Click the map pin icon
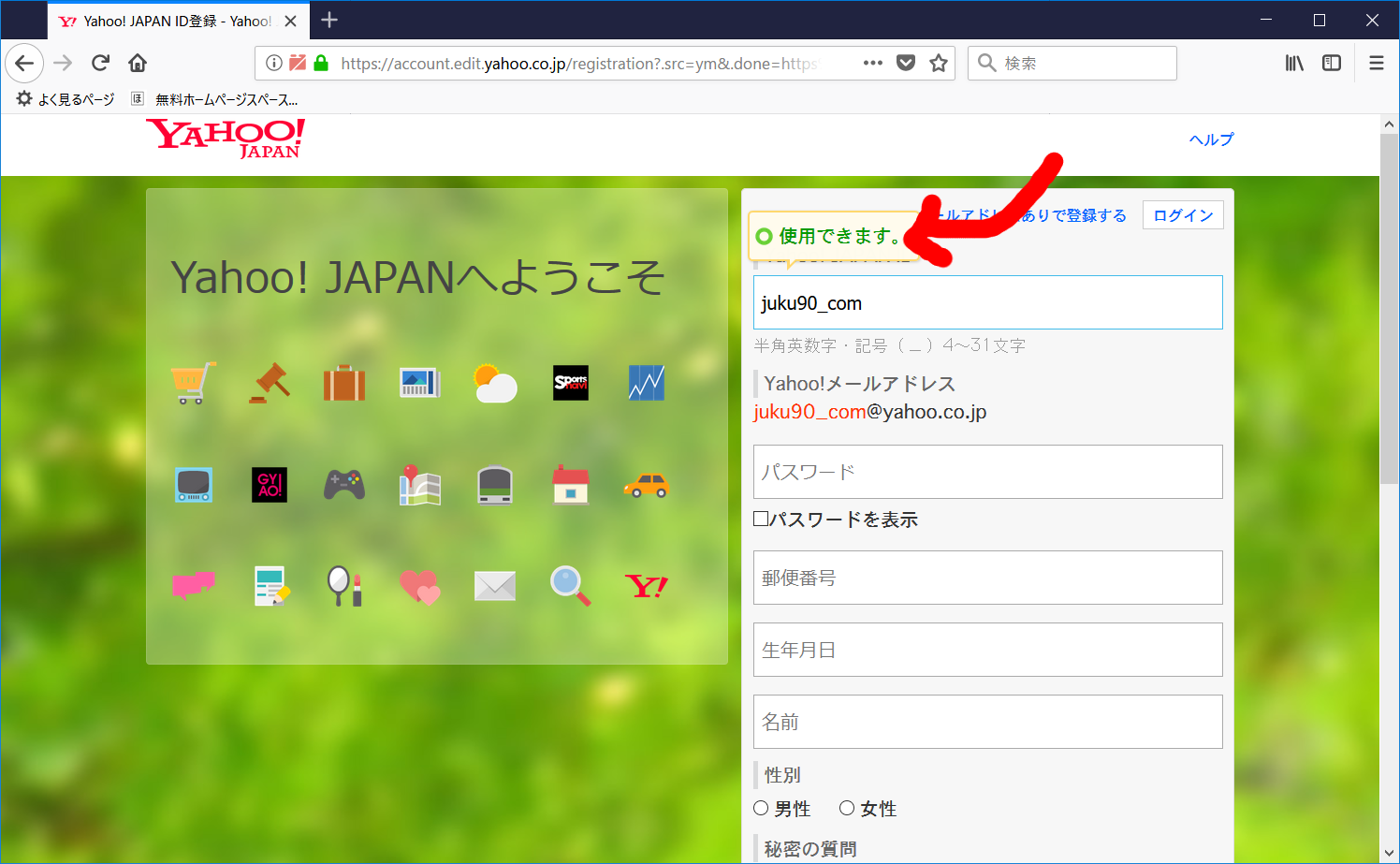This screenshot has height=864, width=1400. coord(420,485)
